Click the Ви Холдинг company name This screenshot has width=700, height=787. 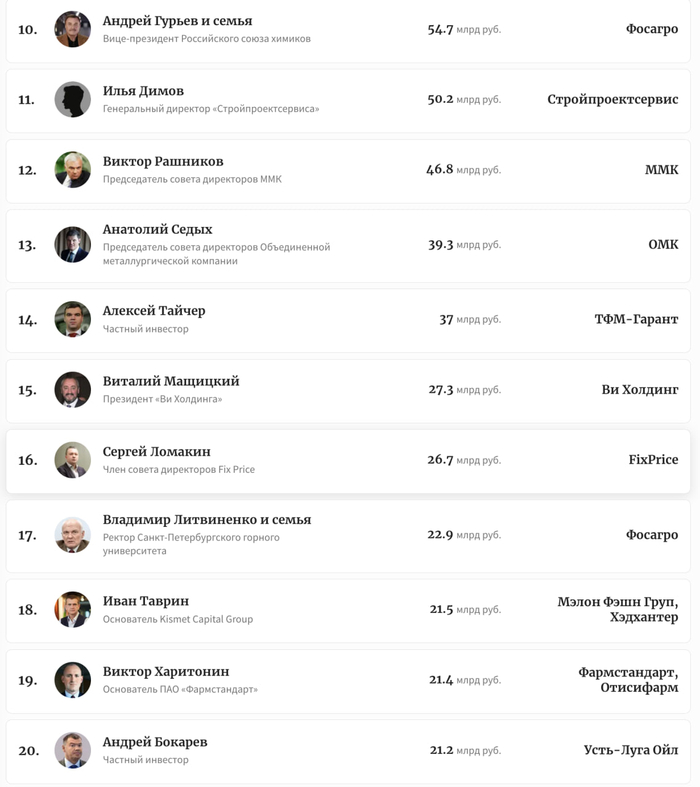639,390
